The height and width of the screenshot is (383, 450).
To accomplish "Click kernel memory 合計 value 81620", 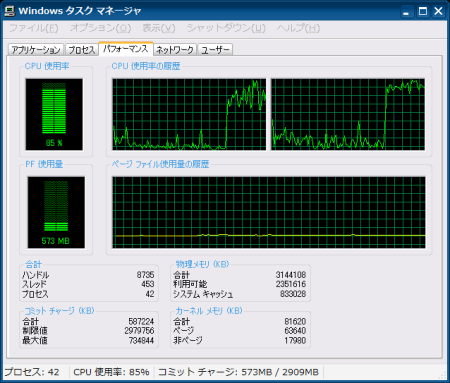I will 295,321.
